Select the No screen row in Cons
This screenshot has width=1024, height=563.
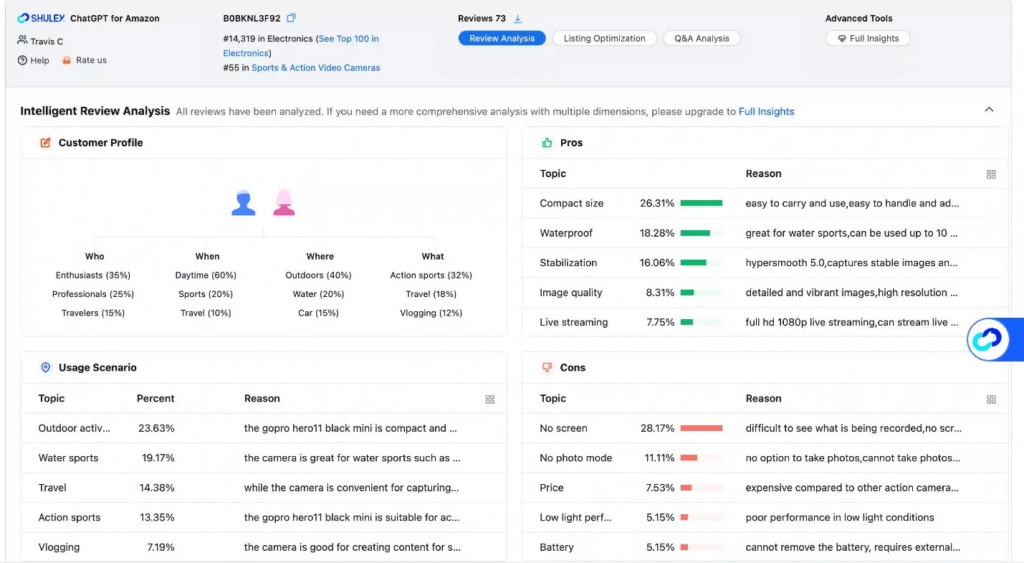click(x=765, y=428)
